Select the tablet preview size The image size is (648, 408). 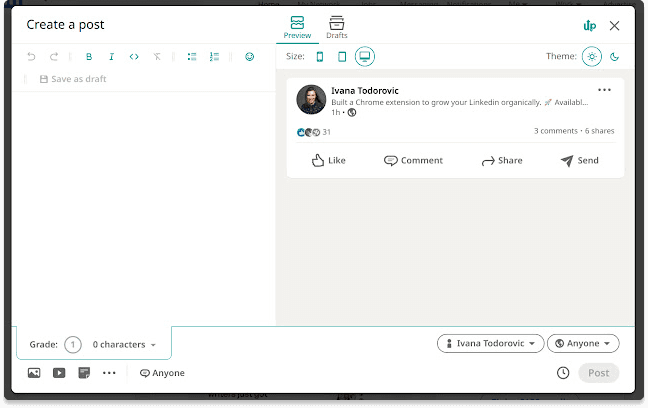pos(342,57)
